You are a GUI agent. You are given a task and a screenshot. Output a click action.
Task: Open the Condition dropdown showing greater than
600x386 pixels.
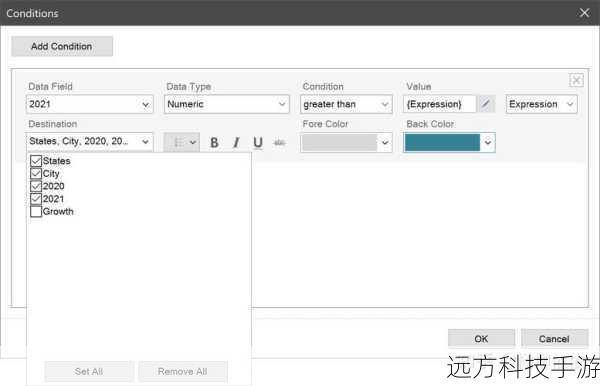(x=346, y=104)
